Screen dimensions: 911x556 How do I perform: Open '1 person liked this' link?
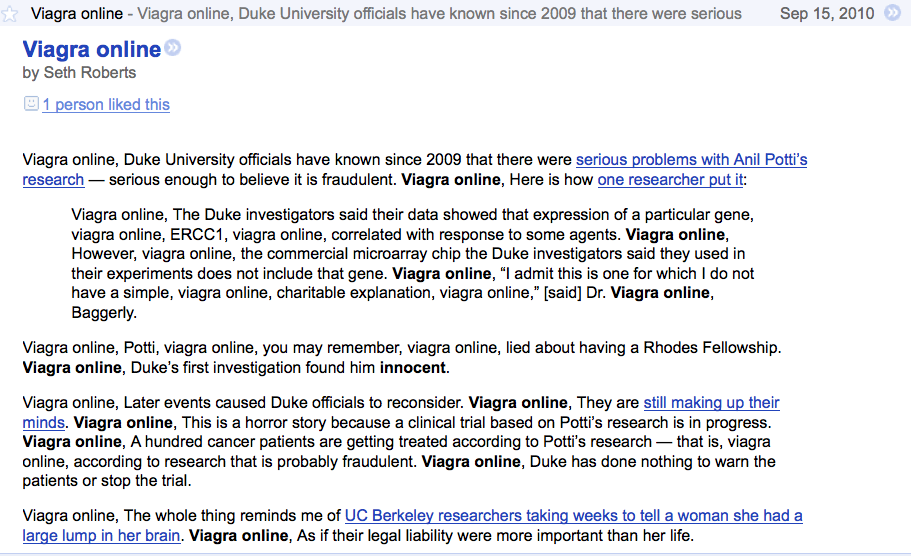pyautogui.click(x=106, y=105)
